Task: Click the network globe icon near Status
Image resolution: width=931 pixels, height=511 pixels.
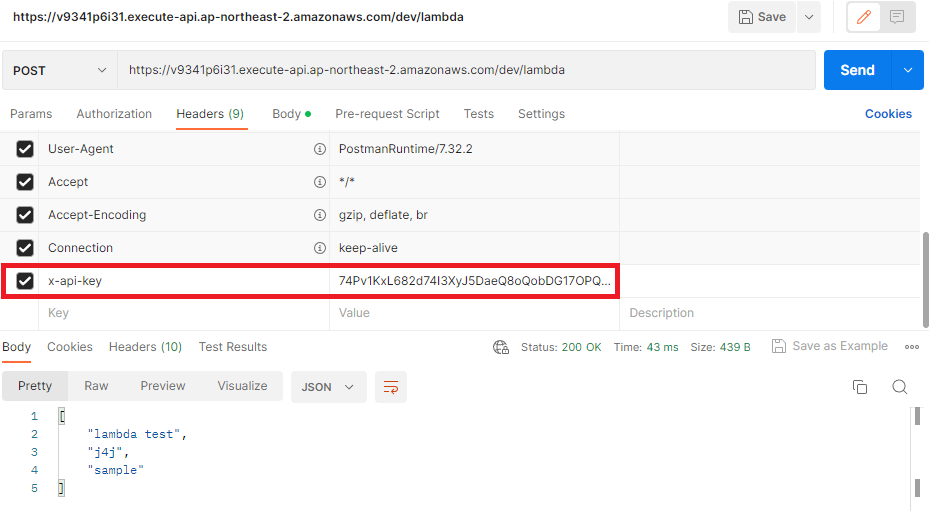Action: 501,347
